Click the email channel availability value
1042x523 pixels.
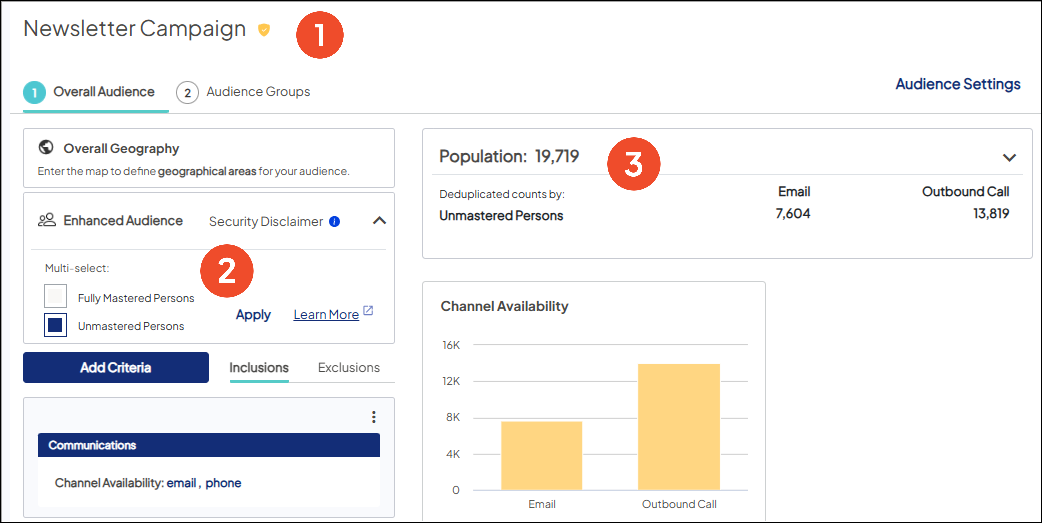point(181,483)
